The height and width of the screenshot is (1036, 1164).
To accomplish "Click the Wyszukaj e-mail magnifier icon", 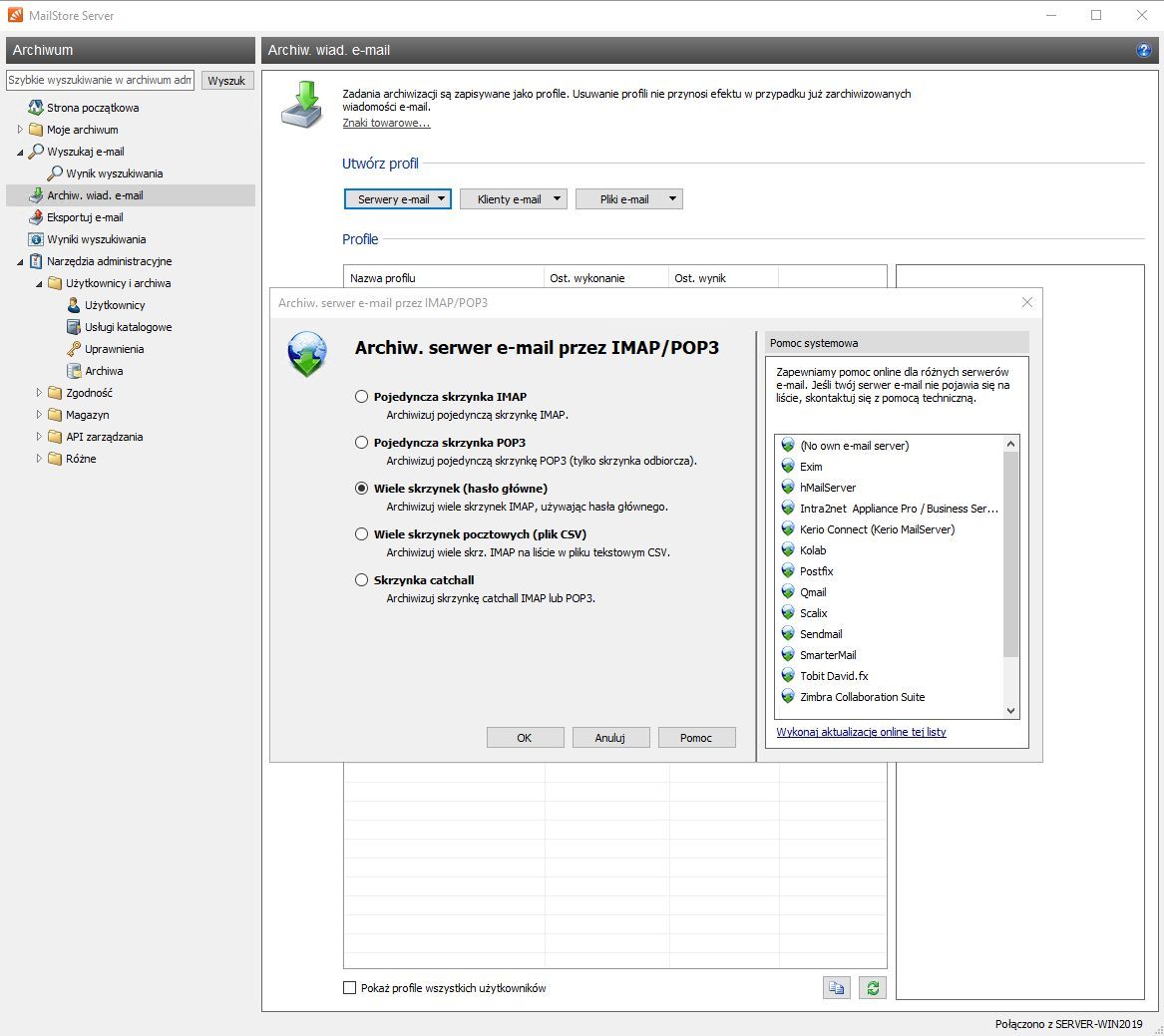I will pos(36,152).
